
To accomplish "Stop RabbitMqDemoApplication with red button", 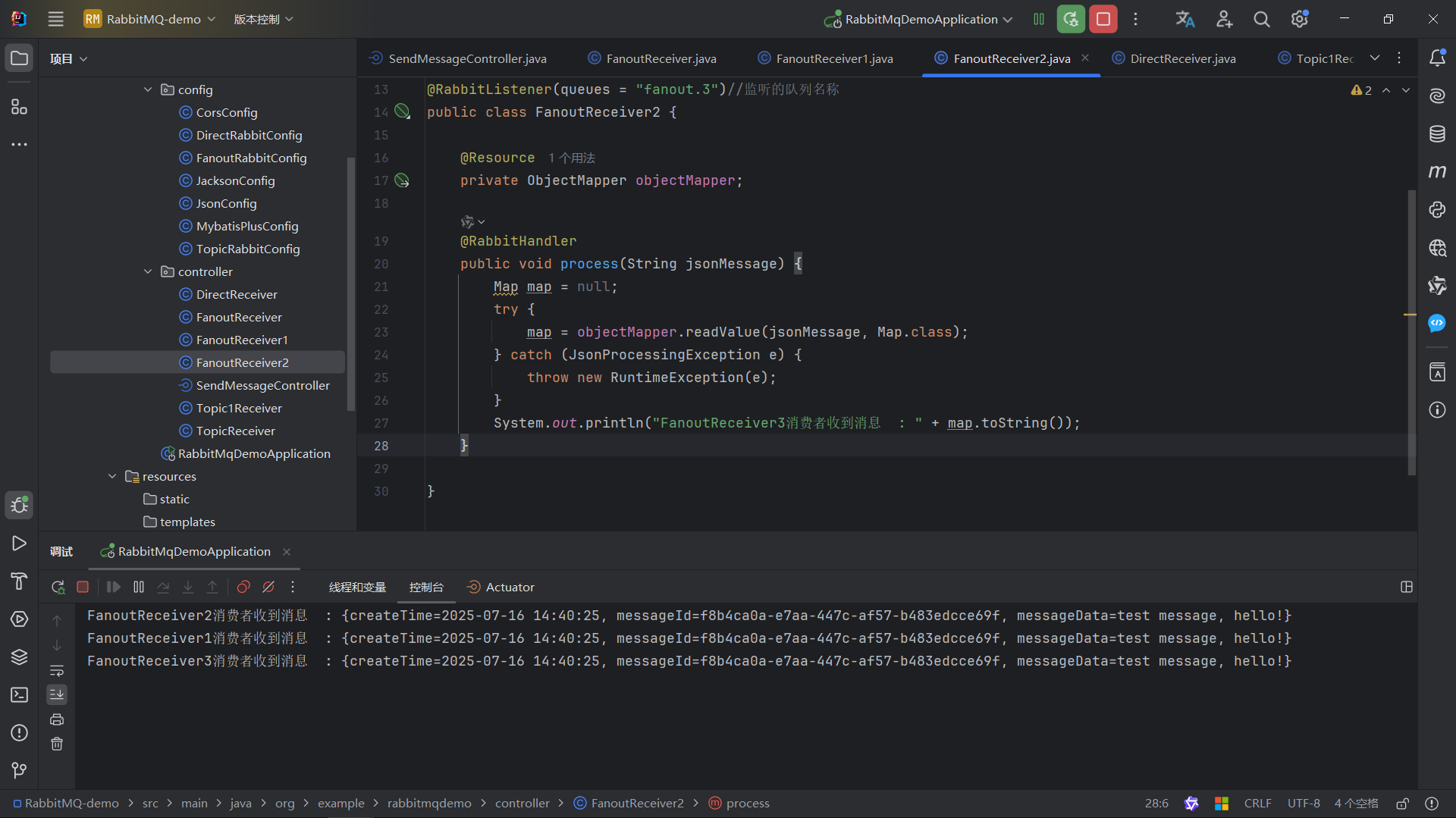I will 1103,19.
